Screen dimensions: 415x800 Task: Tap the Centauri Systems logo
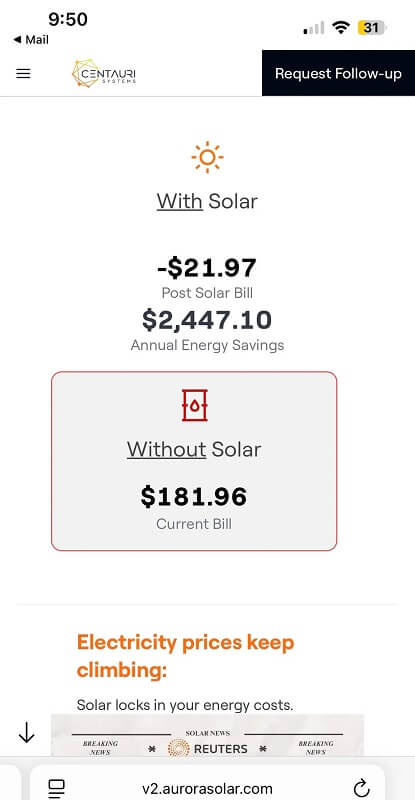coord(104,73)
